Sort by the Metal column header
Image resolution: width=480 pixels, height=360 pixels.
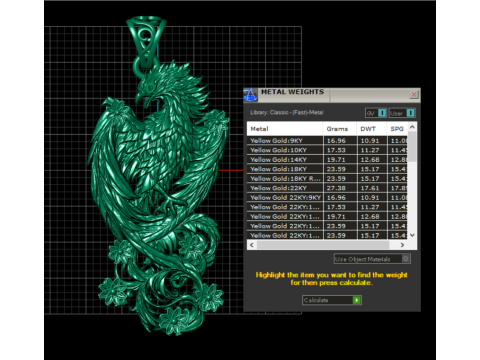[285, 129]
